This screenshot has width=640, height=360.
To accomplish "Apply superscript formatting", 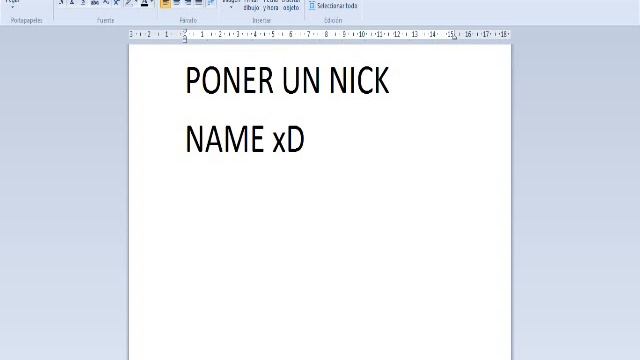I will point(117,2).
